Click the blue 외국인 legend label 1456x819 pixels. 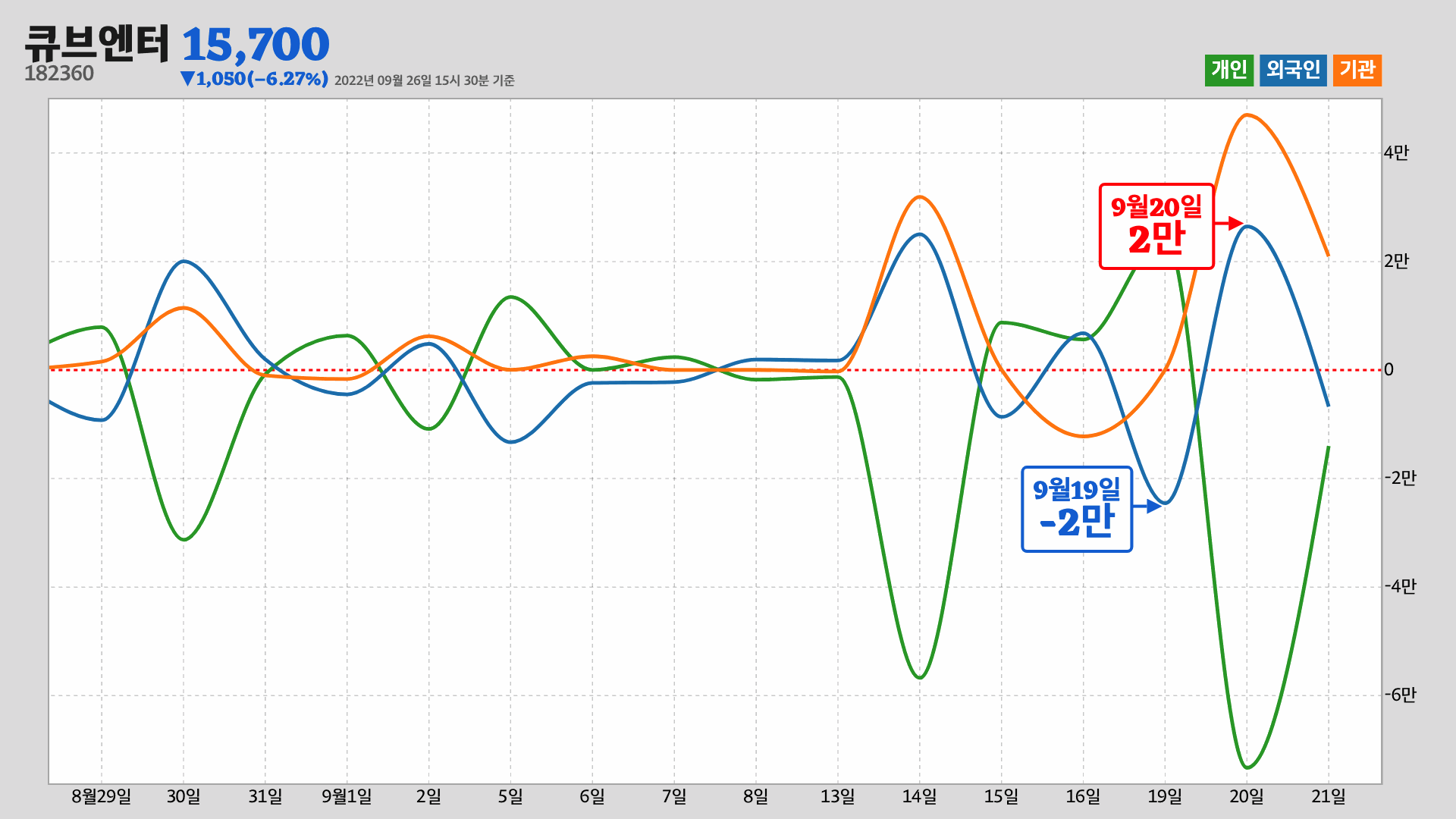pos(1293,71)
